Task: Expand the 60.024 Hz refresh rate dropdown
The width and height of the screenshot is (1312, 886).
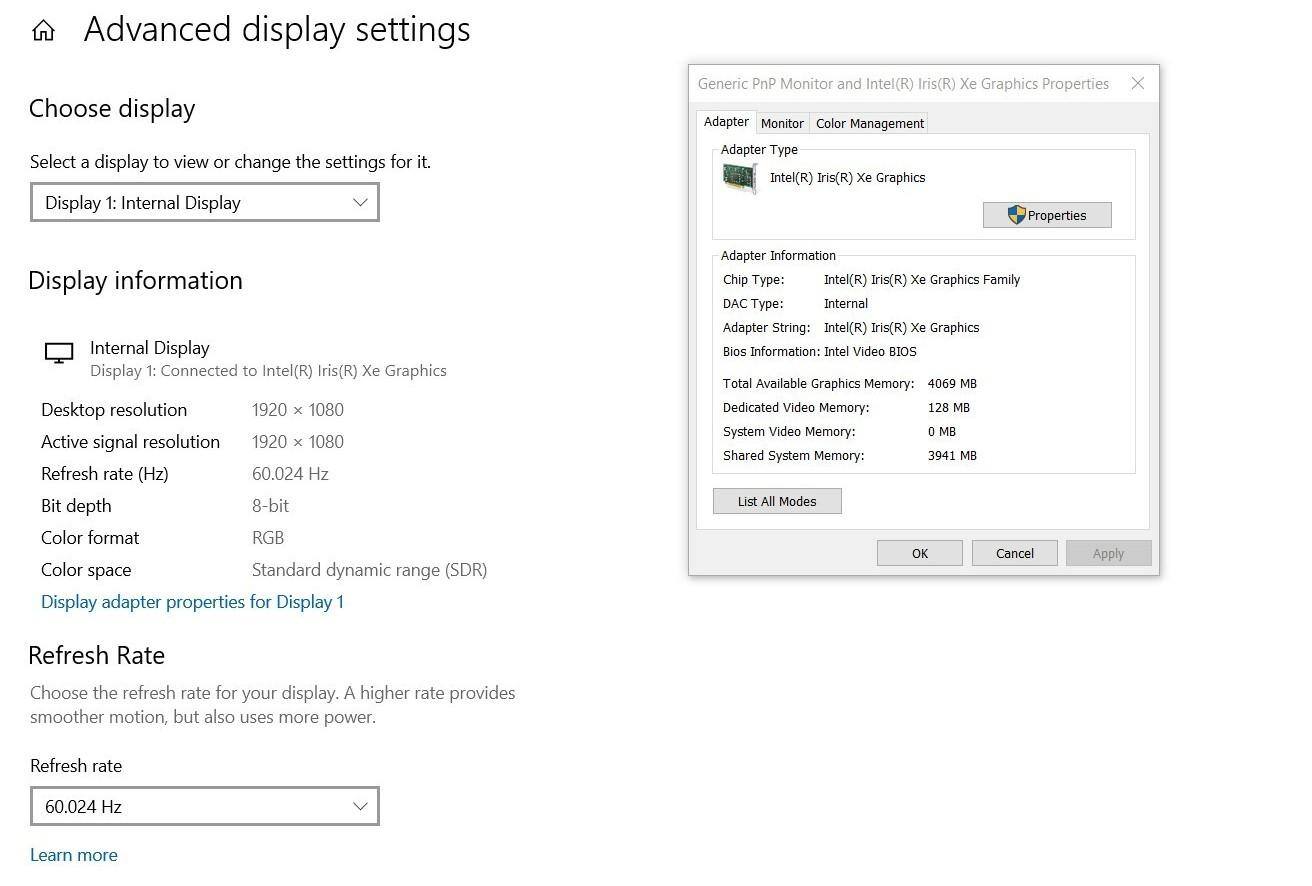Action: tap(205, 807)
